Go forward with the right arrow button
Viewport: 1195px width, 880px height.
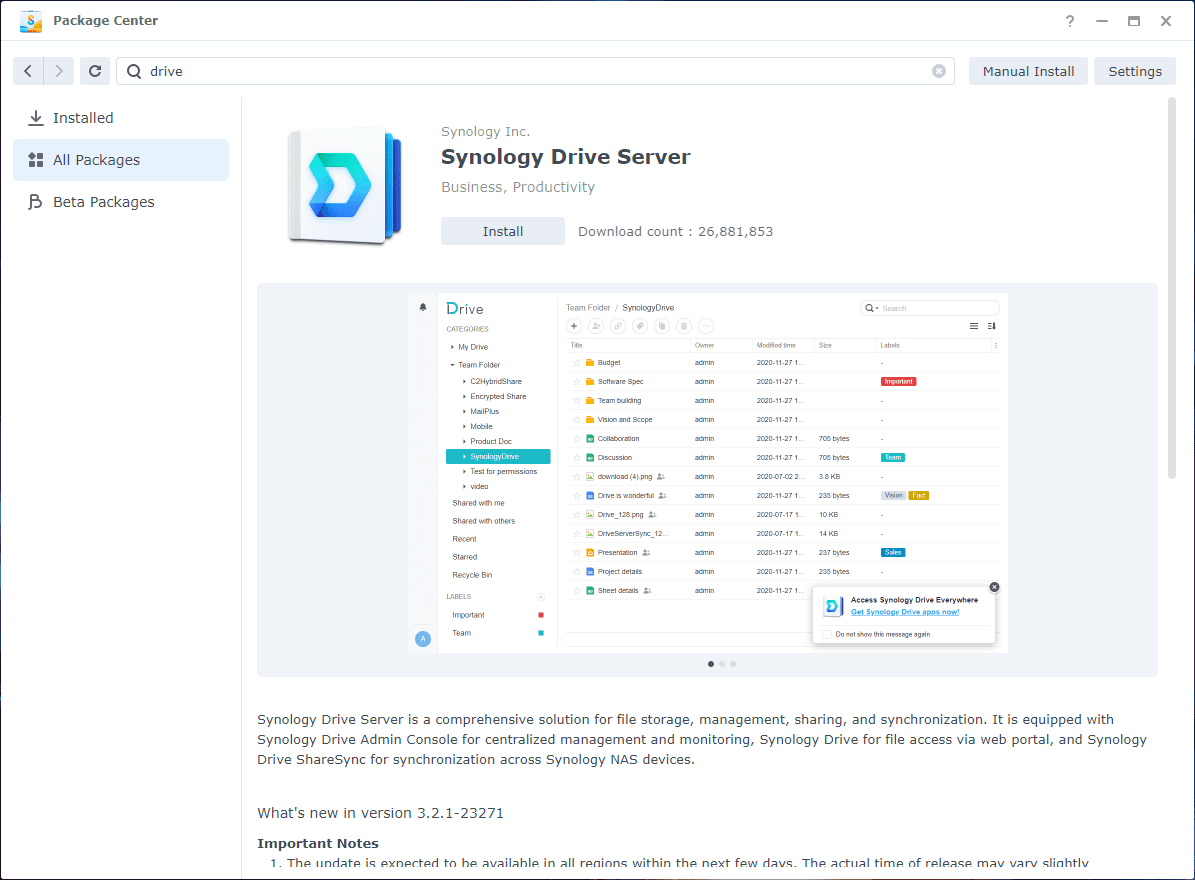coord(59,71)
